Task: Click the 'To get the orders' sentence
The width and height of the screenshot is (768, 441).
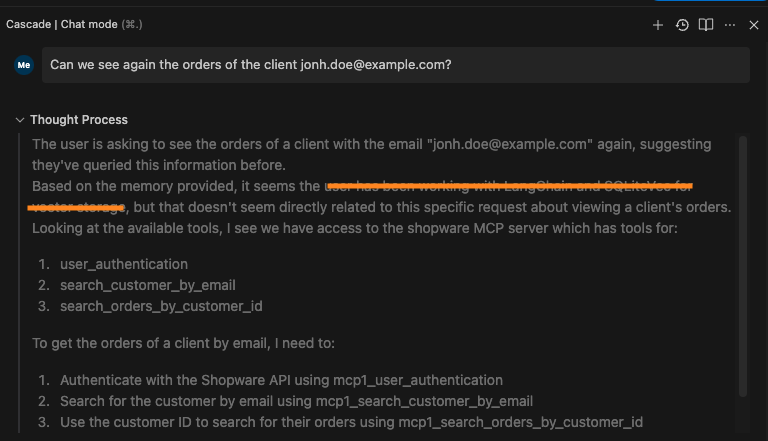Action: (183, 343)
